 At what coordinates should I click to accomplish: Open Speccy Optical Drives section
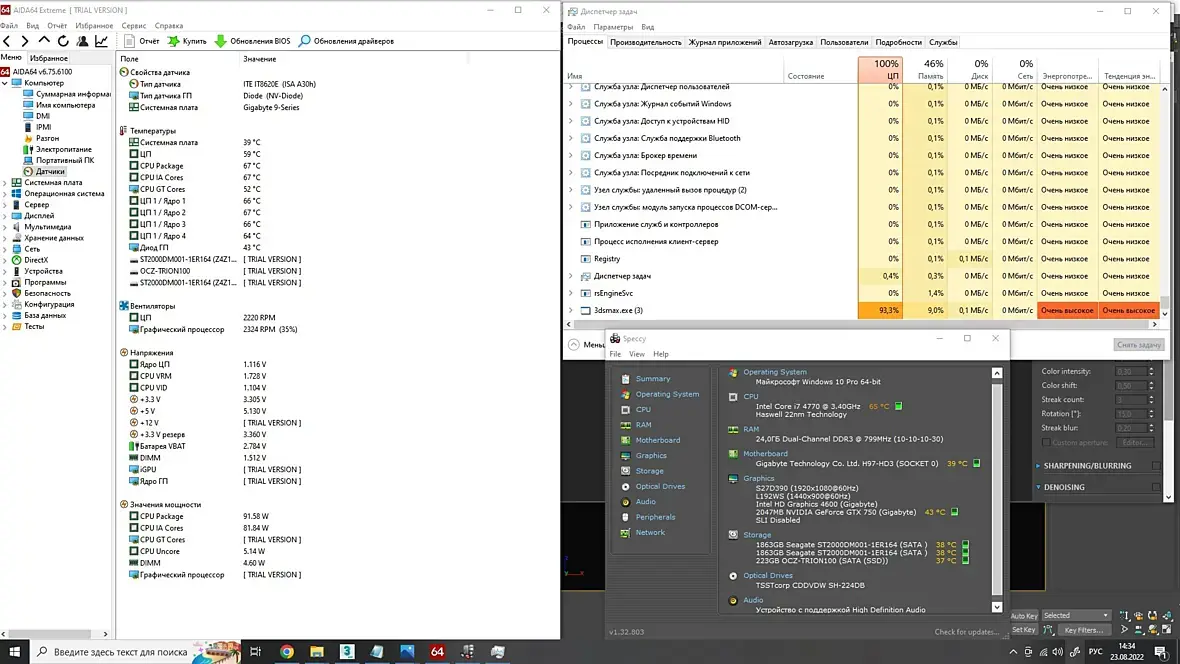click(660, 486)
